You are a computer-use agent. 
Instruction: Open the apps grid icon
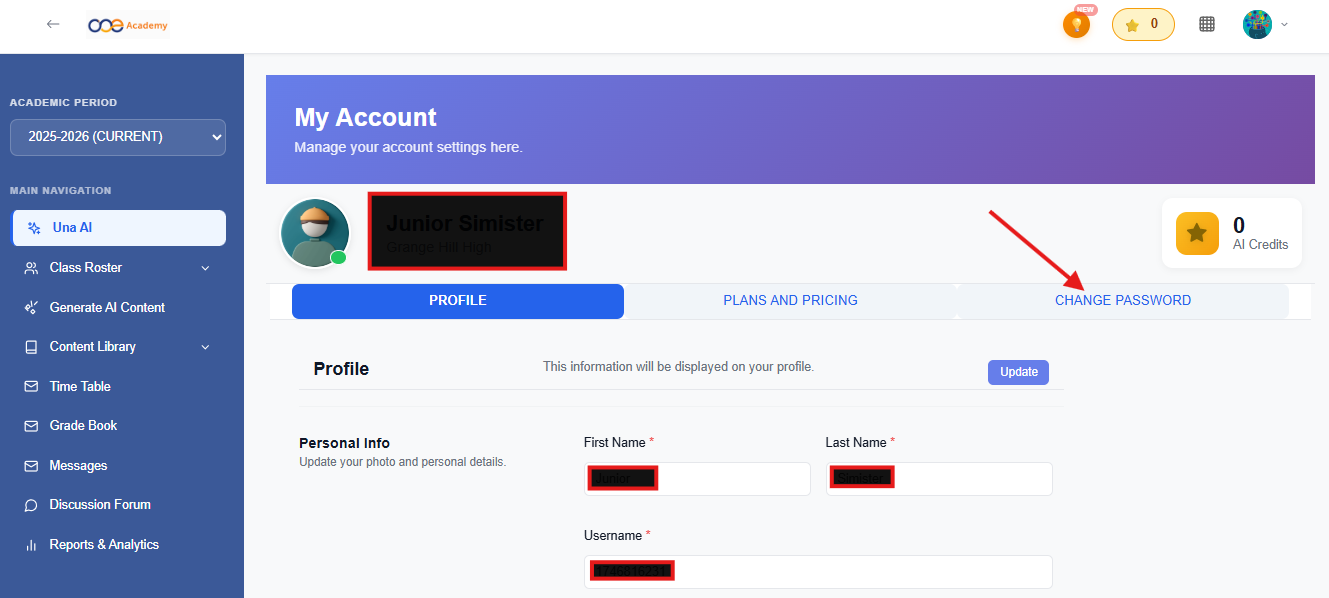(1207, 24)
